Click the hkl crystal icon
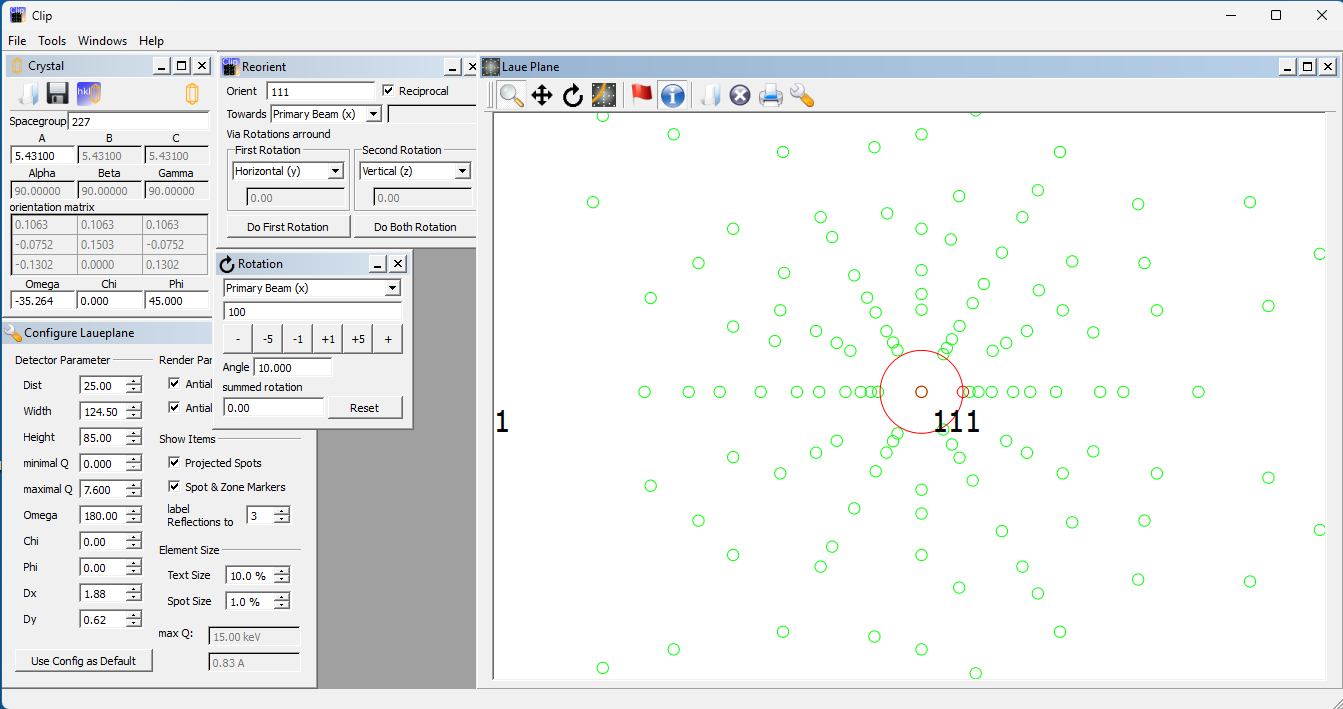This screenshot has height=709, width=1343. [89, 94]
